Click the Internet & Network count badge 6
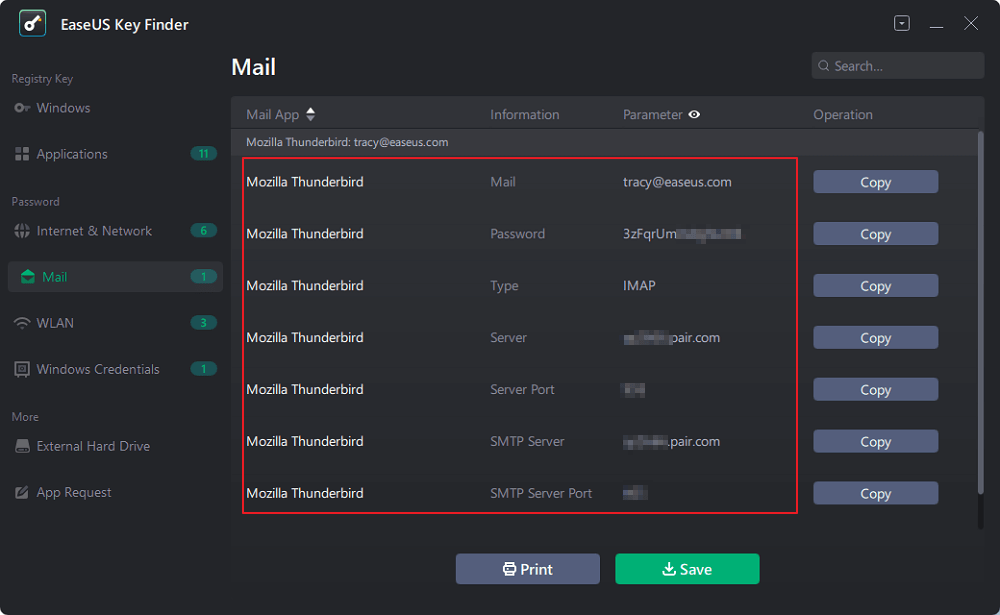This screenshot has height=615, width=1000. click(x=203, y=230)
